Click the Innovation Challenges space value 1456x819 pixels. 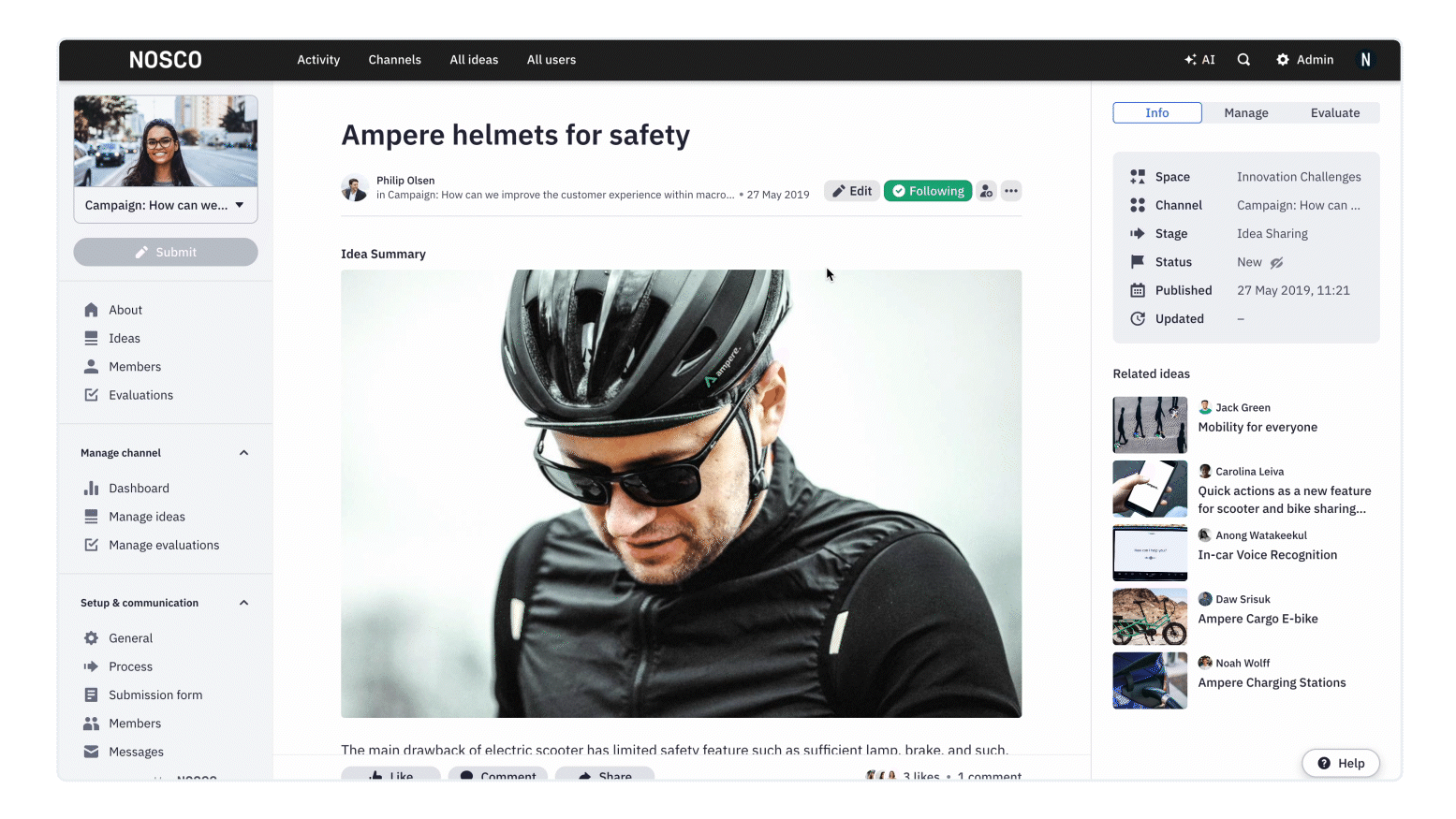pyautogui.click(x=1299, y=177)
